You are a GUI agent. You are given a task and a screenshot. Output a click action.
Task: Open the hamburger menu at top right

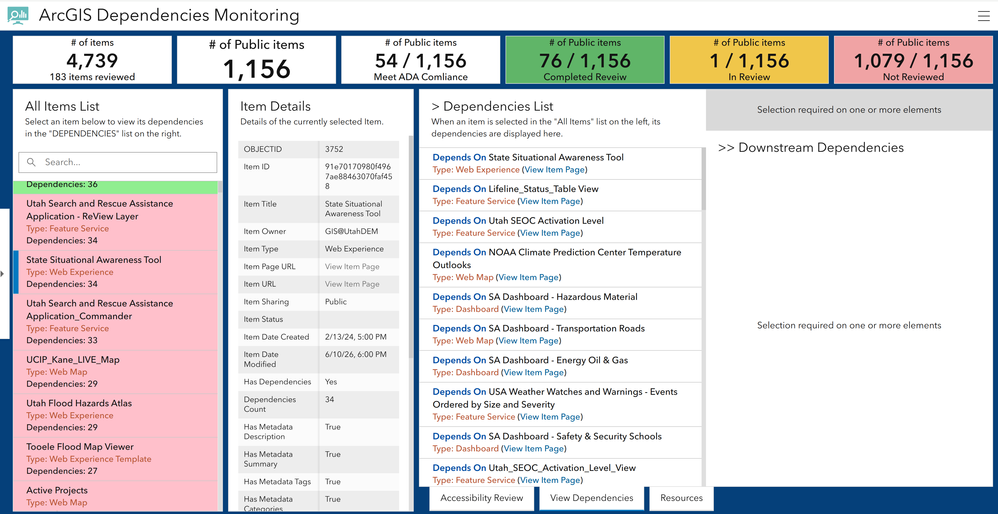point(983,16)
